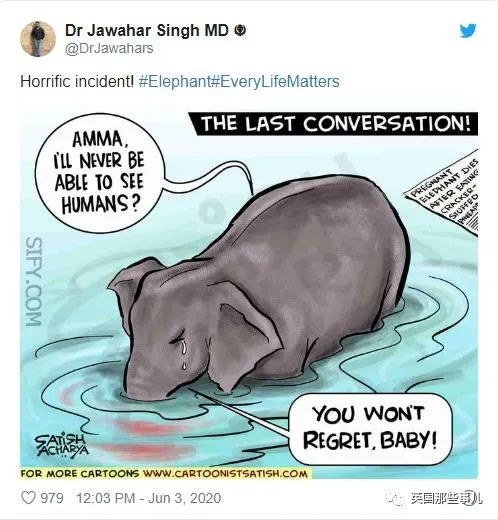Viewport: 498px width, 520px height.
Task: Click the Twitter bird logo
Action: 468,31
